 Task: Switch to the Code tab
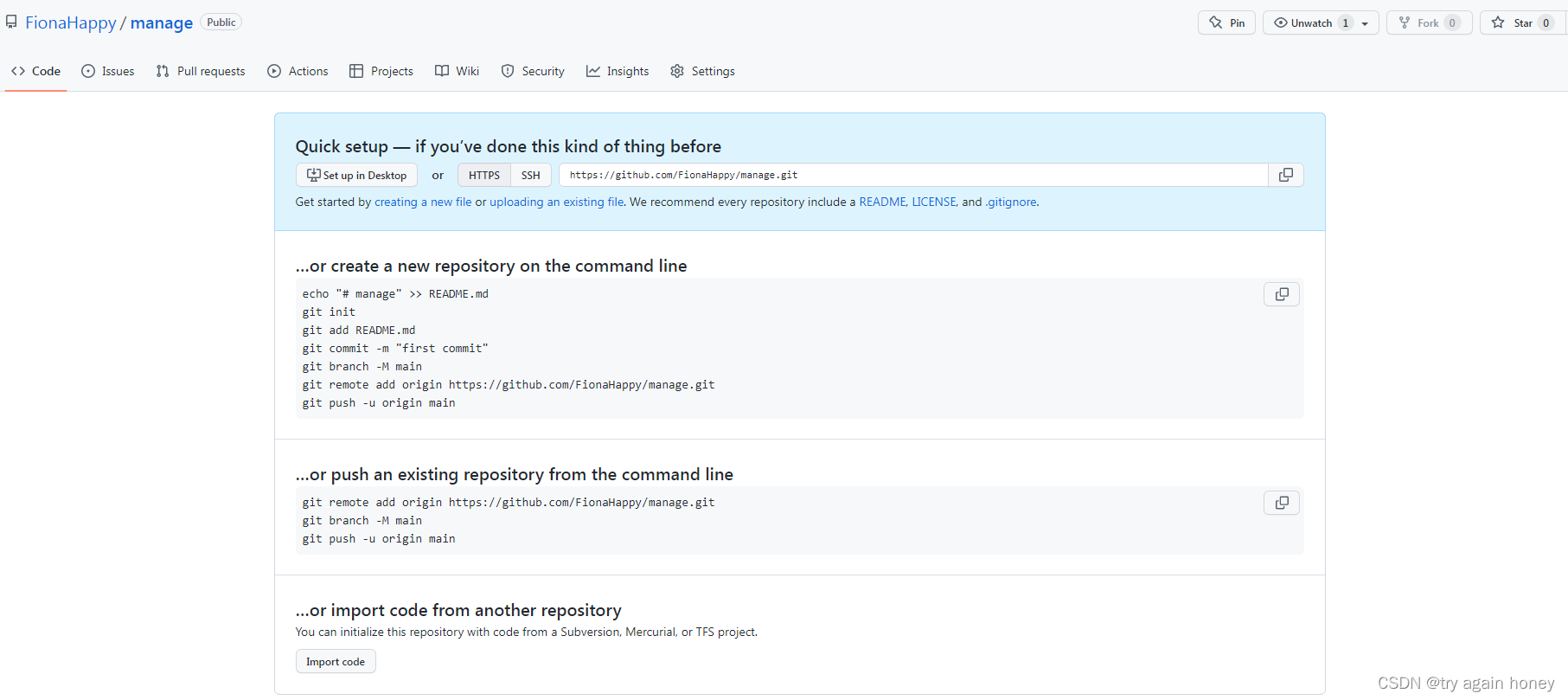click(x=36, y=71)
